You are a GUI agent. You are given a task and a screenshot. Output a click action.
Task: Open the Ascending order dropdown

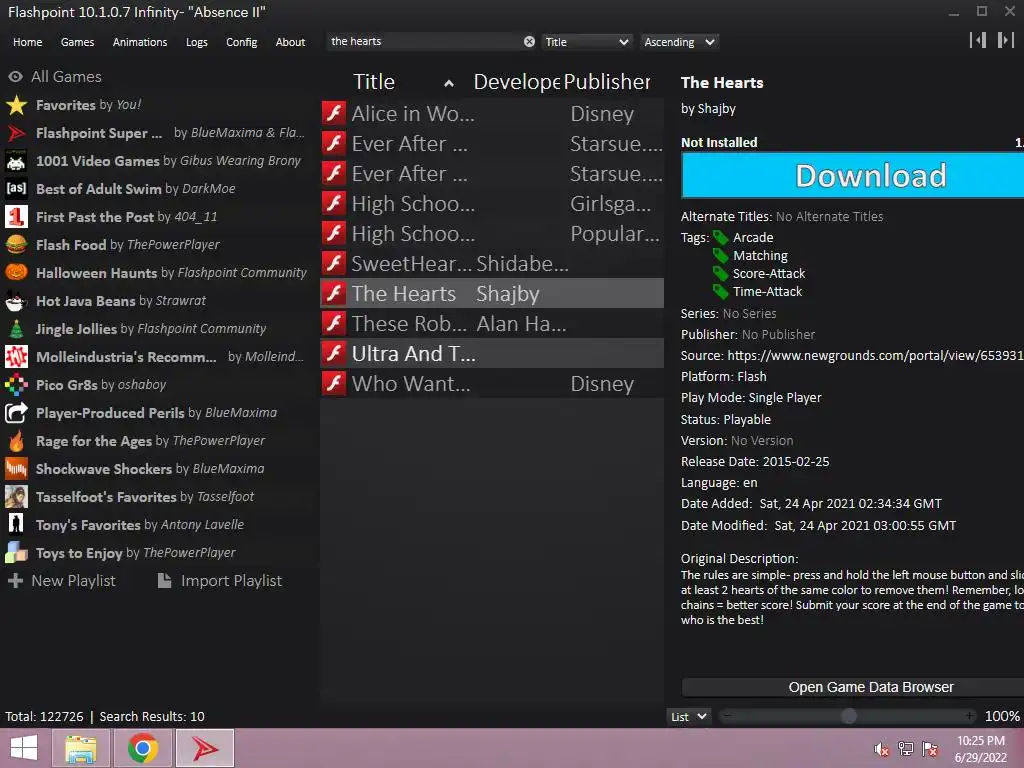click(x=679, y=42)
